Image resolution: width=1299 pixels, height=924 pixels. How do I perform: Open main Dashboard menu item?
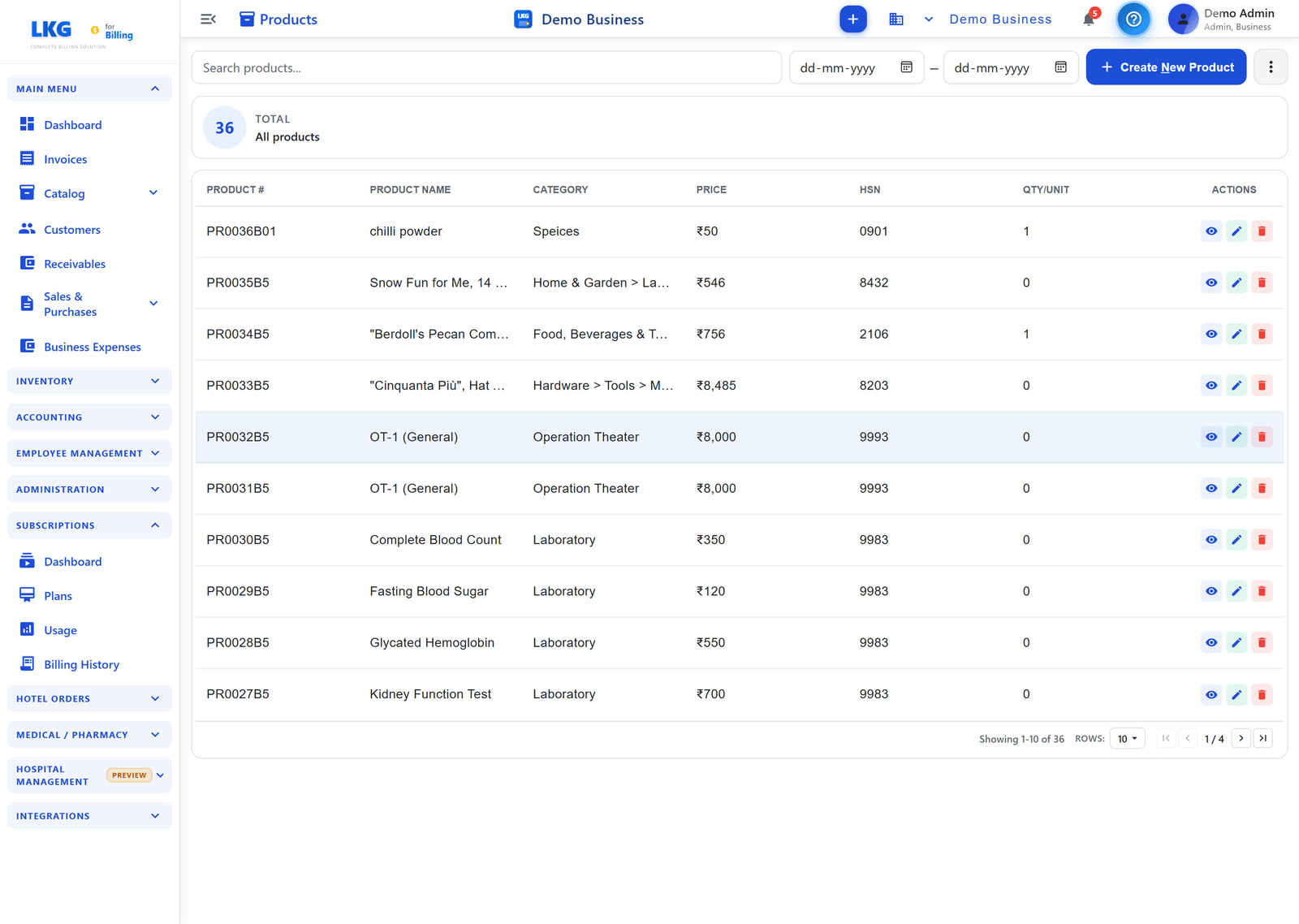pos(89,125)
